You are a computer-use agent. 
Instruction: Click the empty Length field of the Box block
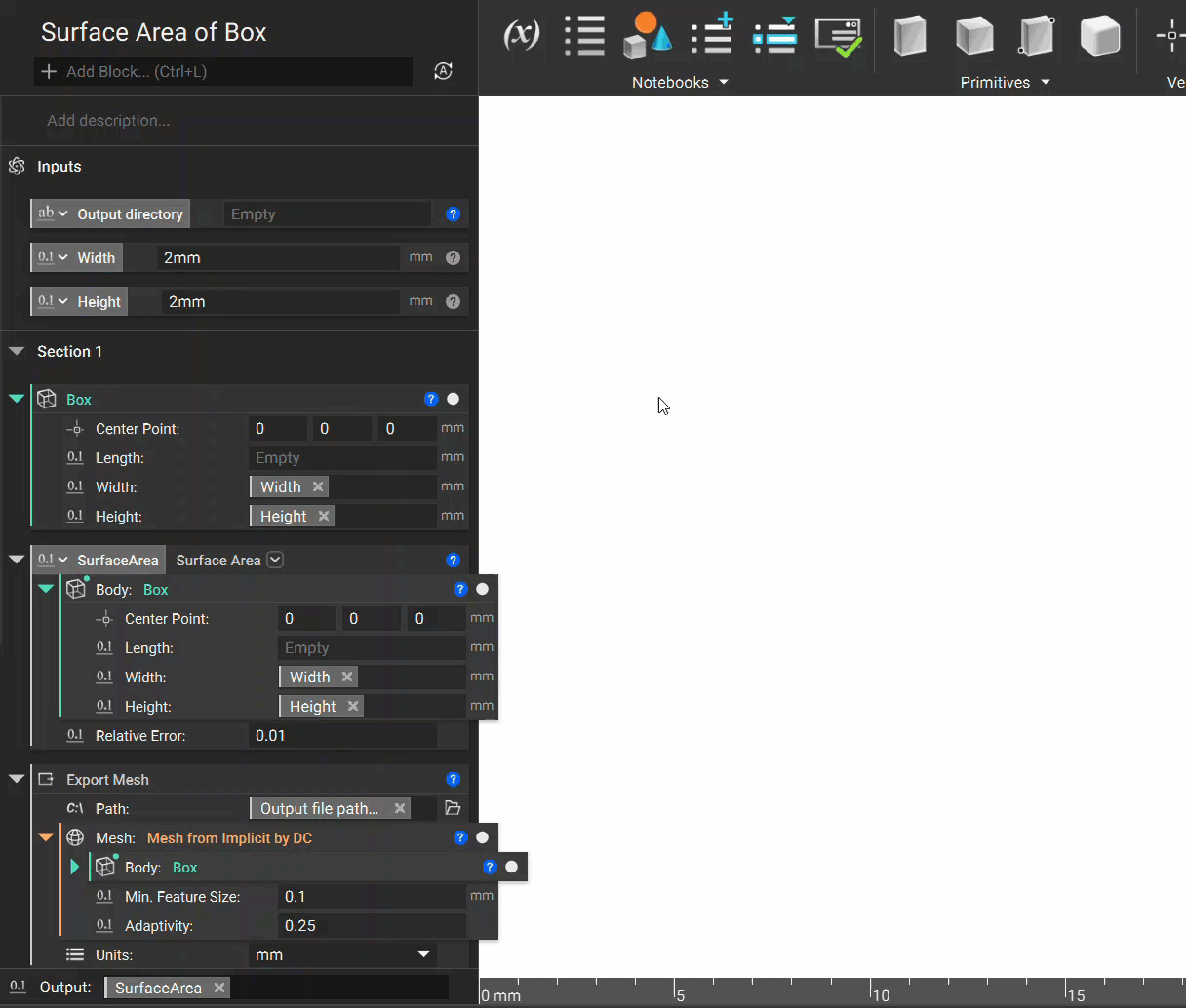(x=342, y=457)
